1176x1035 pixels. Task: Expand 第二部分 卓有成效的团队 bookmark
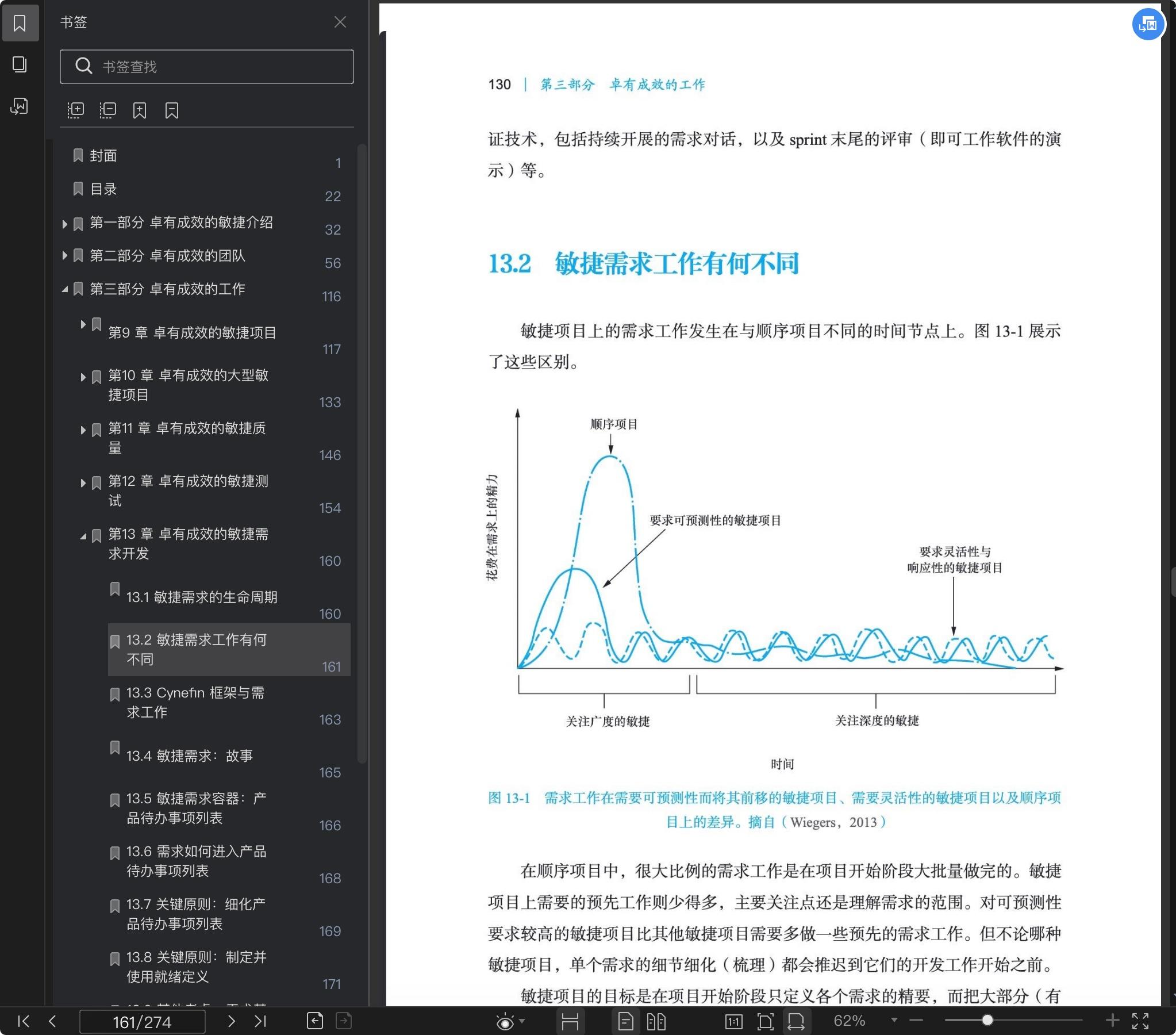click(64, 255)
